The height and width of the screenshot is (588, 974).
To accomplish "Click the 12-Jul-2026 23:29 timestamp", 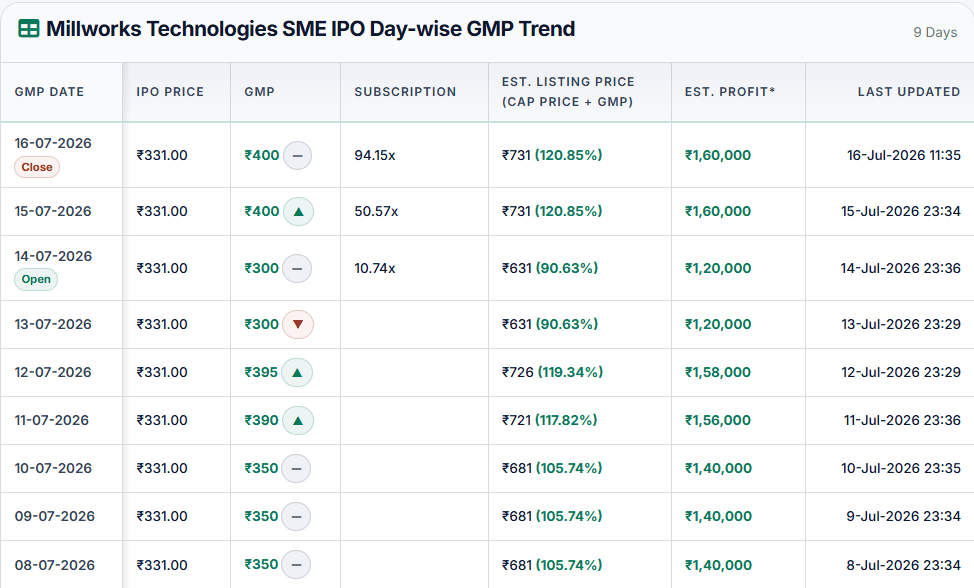I will (x=901, y=373).
